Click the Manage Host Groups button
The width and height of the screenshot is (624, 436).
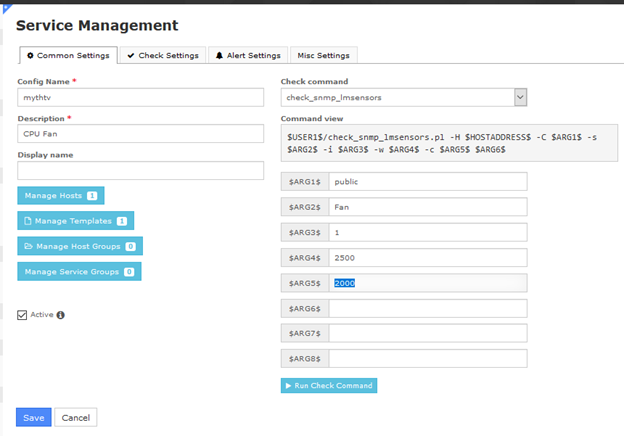tap(80, 246)
